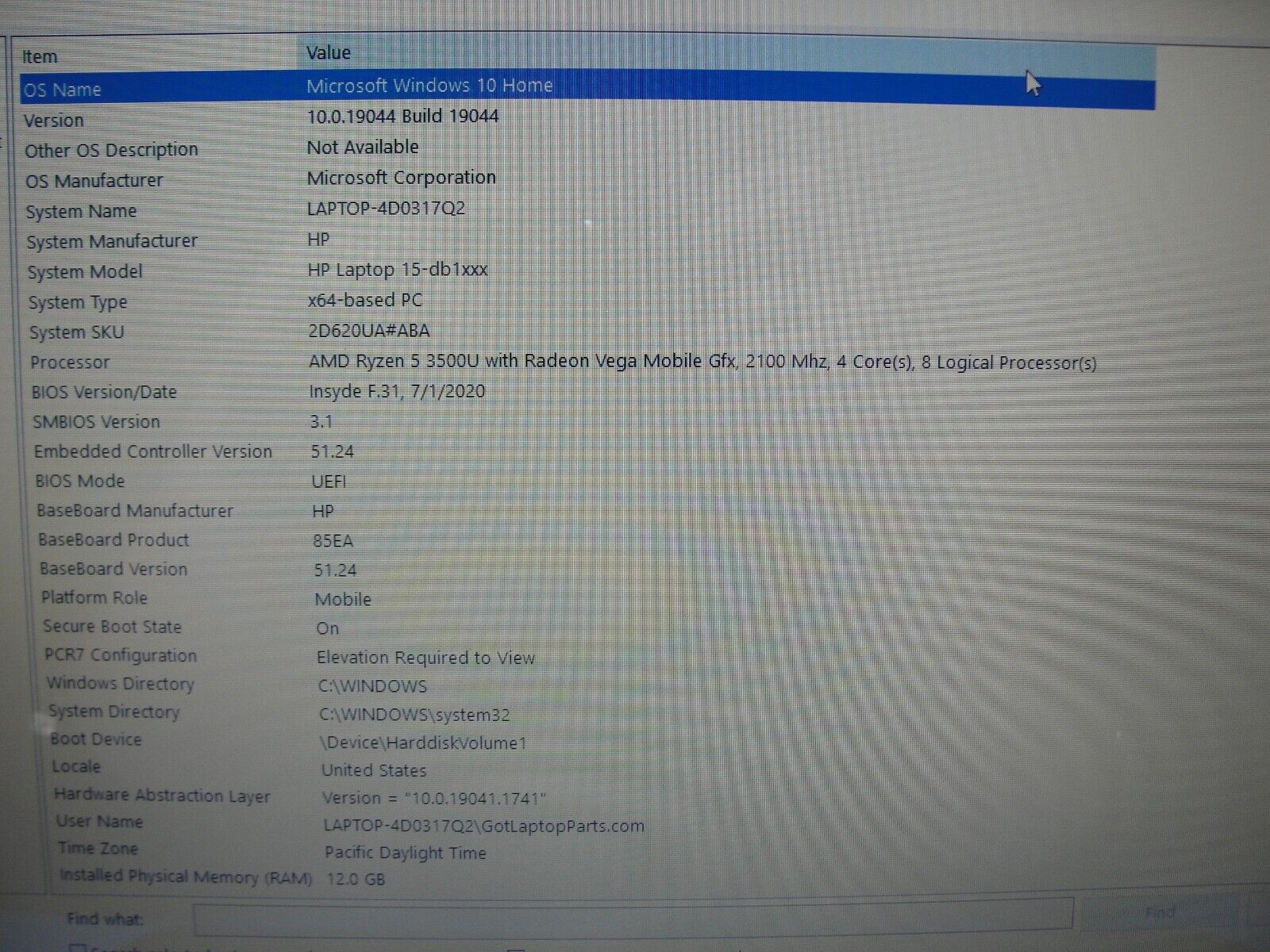1270x952 pixels.
Task: Select the Installed Physical Memory (RAM) row
Action: [186, 877]
